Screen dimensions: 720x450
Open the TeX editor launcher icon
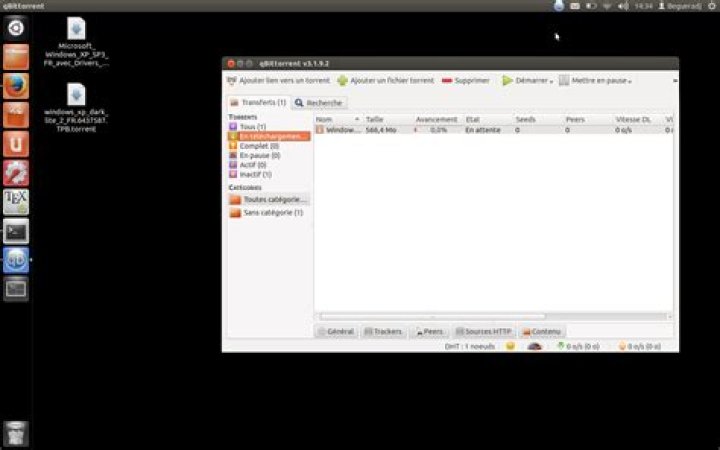coord(16,202)
